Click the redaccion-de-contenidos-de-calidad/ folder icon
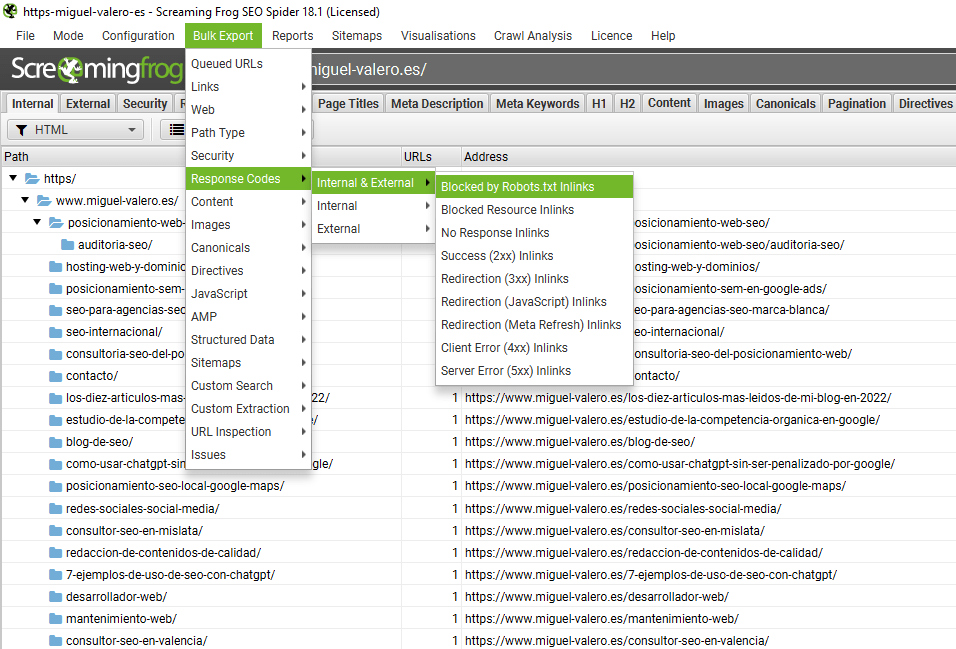Screen dimensions: 956x649 pos(55,553)
